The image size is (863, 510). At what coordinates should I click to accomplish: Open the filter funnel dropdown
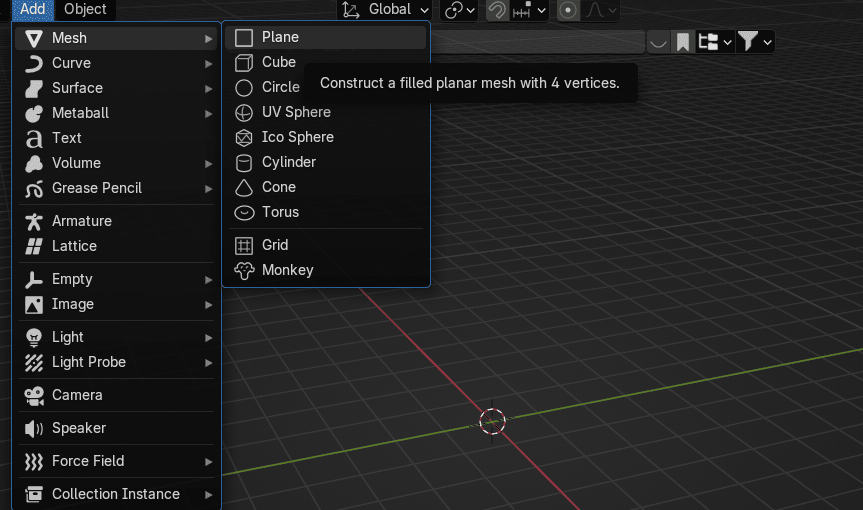755,42
